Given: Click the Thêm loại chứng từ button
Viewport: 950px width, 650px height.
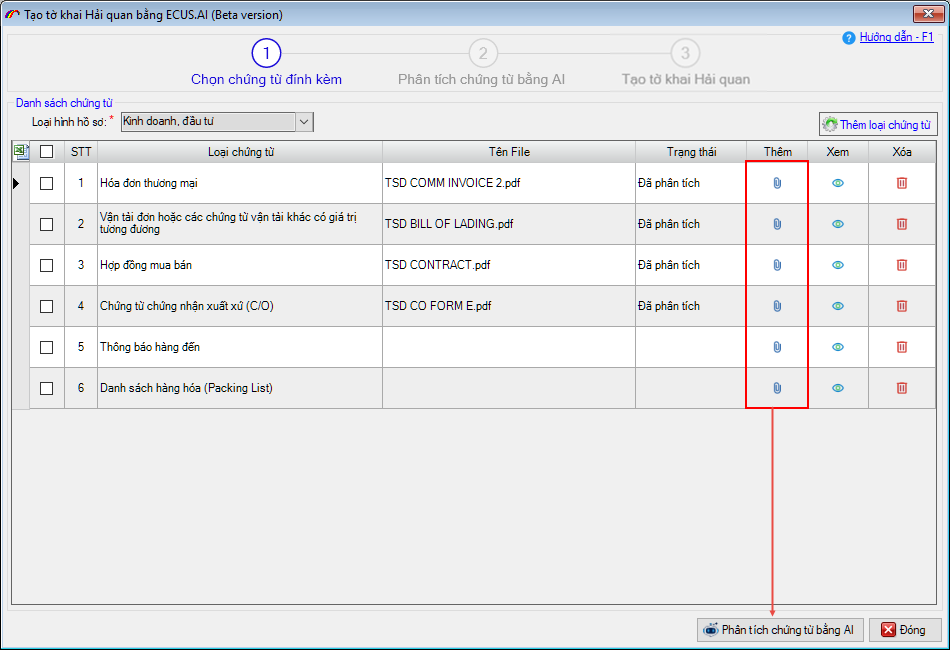Looking at the screenshot, I should [878, 125].
